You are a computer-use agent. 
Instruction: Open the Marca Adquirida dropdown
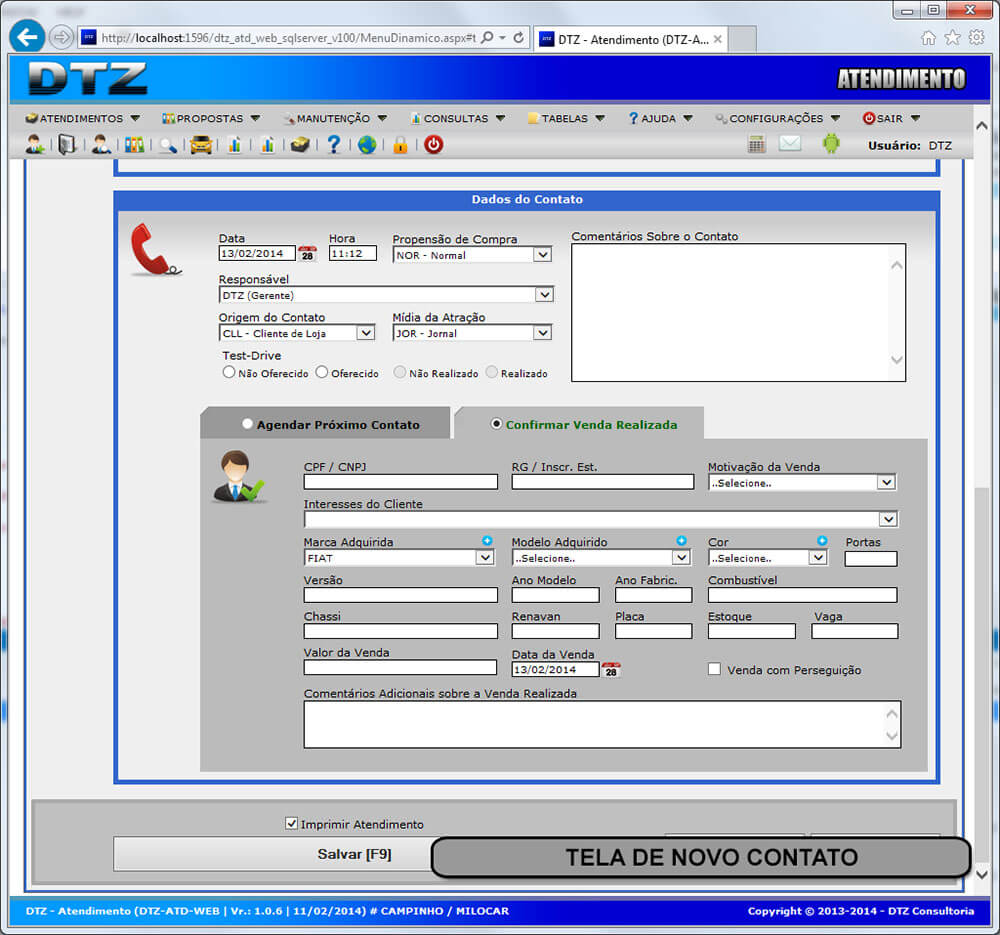click(x=485, y=558)
